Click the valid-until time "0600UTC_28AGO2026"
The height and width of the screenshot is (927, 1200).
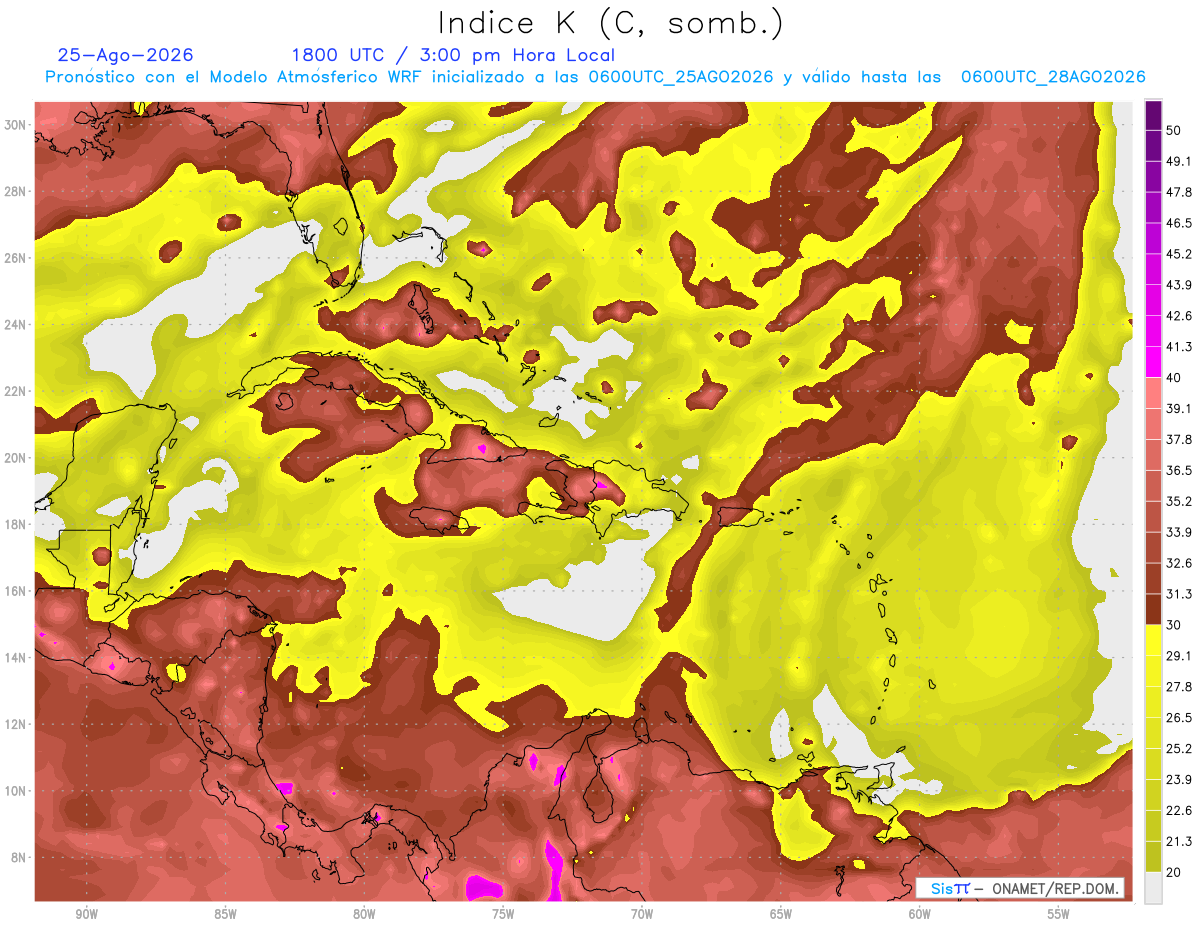[1053, 77]
